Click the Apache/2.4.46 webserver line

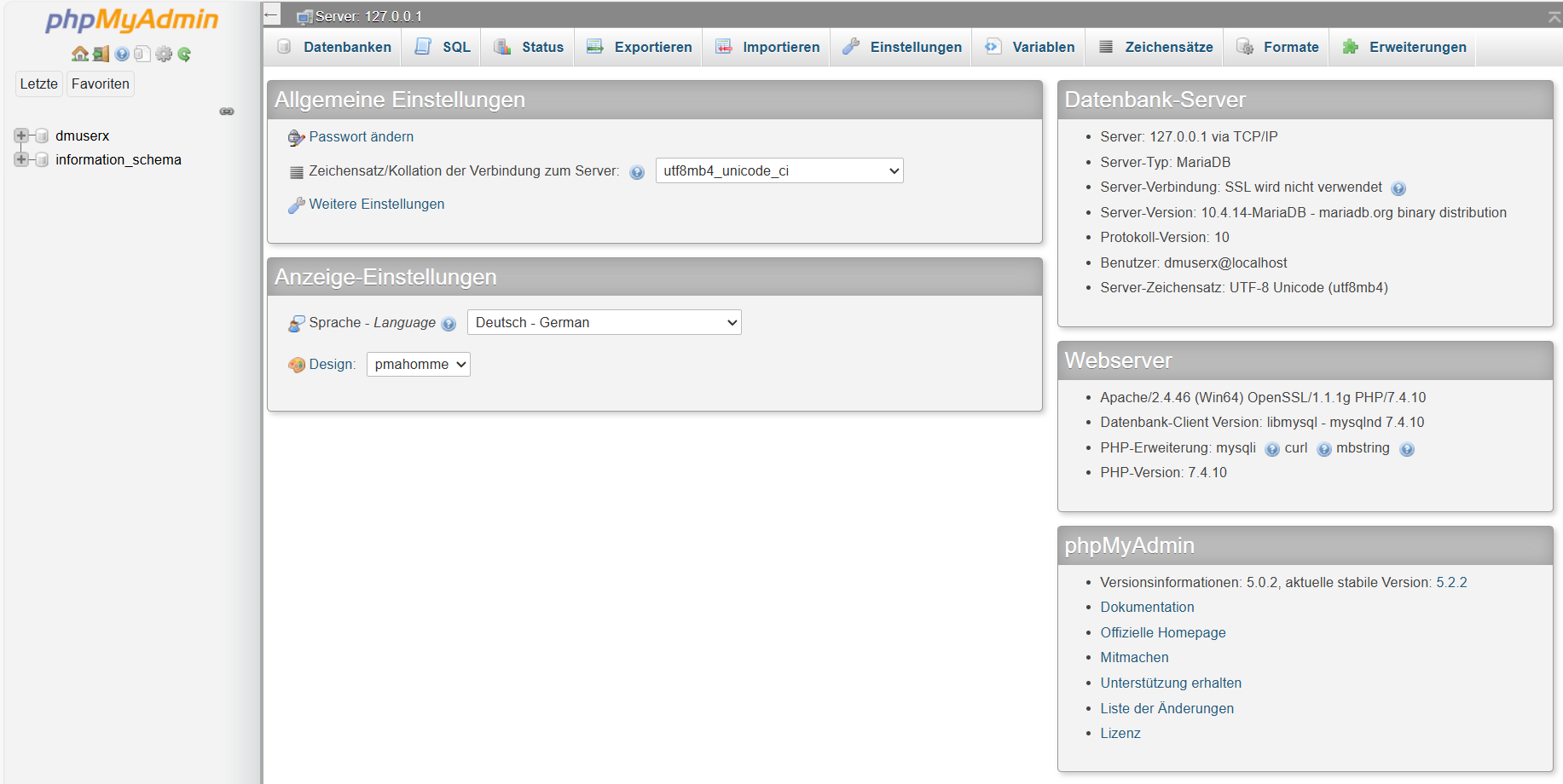pyautogui.click(x=1263, y=397)
